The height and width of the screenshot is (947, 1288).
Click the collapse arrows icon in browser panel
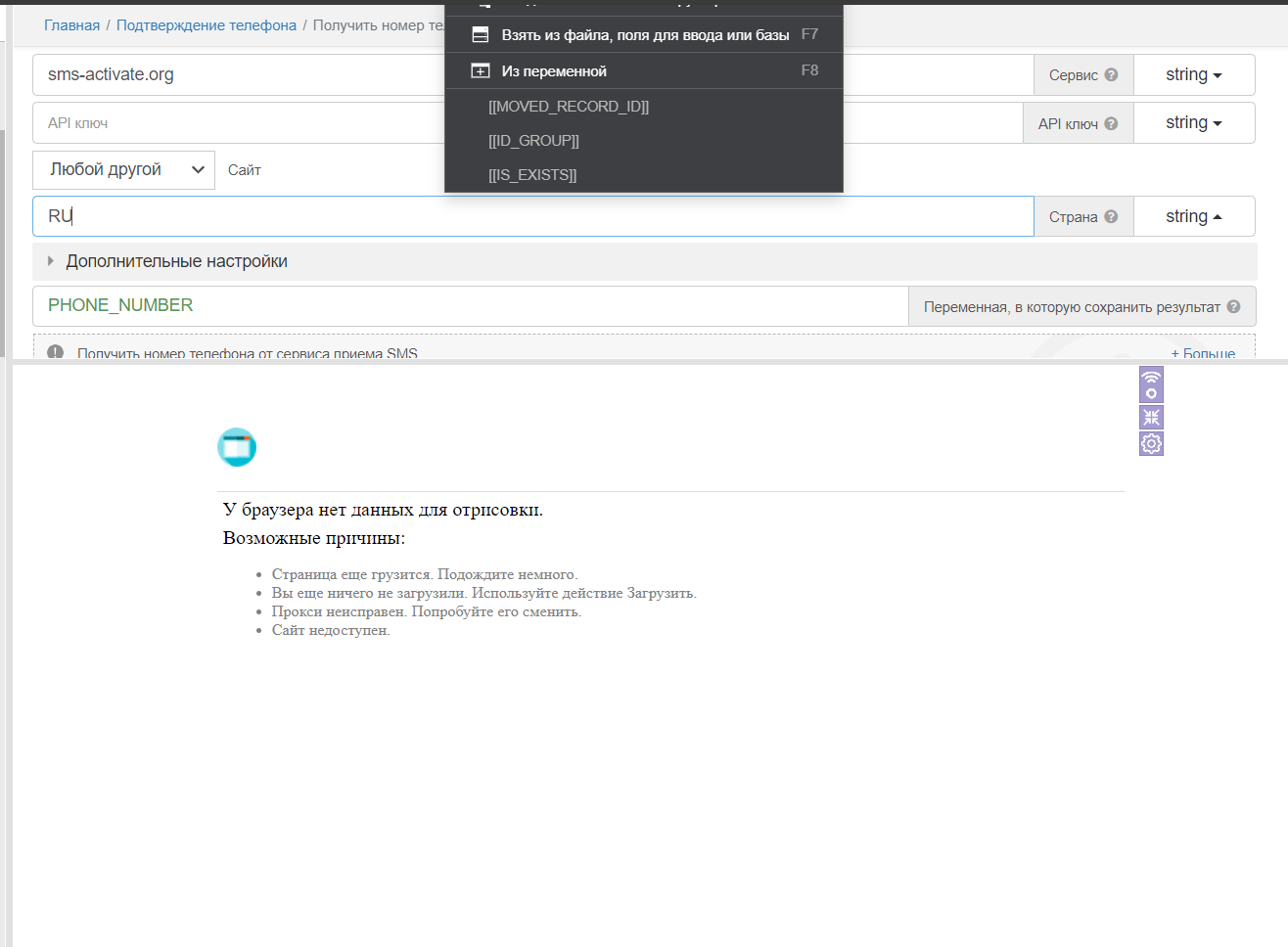pos(1151,418)
